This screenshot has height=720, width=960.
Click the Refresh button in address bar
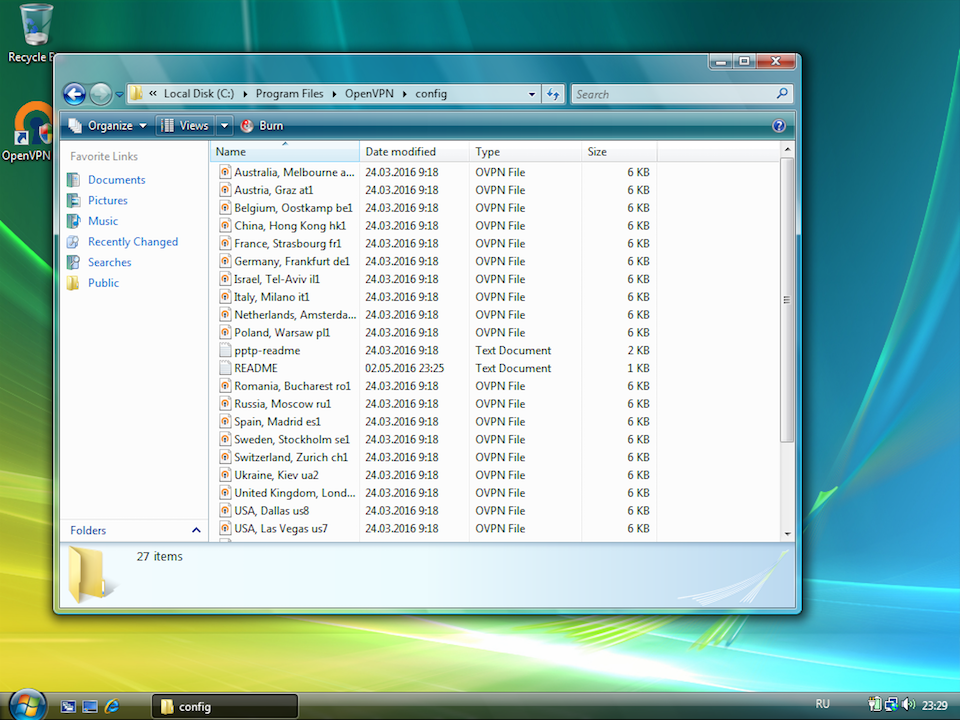pos(553,94)
